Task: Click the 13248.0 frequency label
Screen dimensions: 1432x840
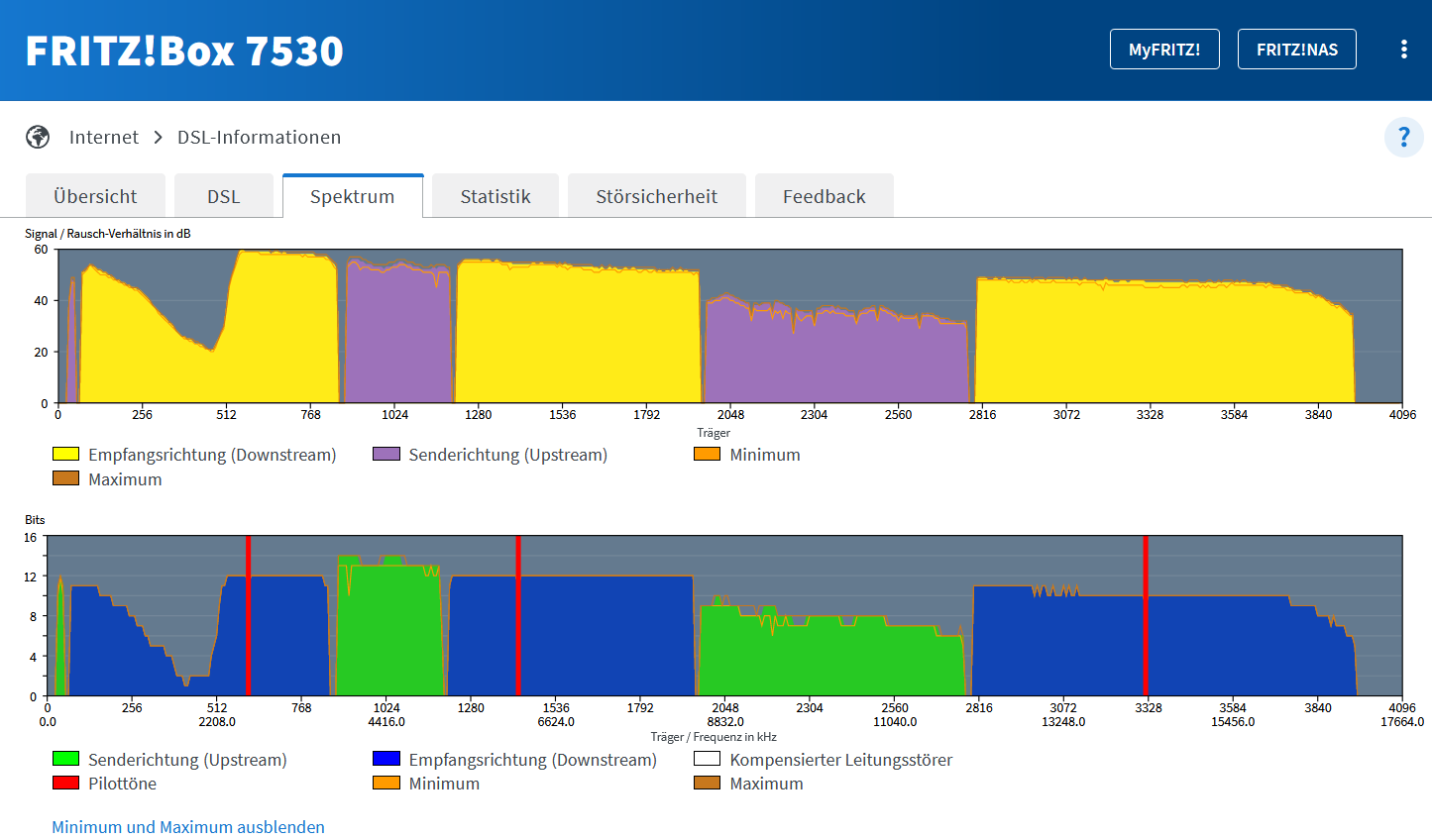Action: point(1063,722)
